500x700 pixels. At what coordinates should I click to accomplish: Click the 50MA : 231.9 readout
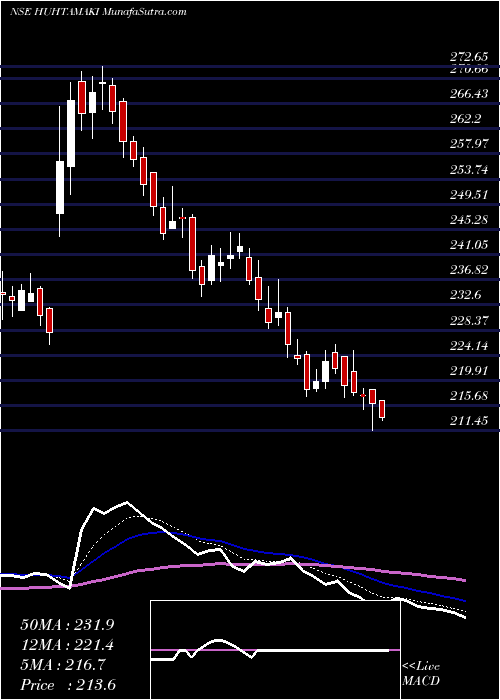(67, 625)
